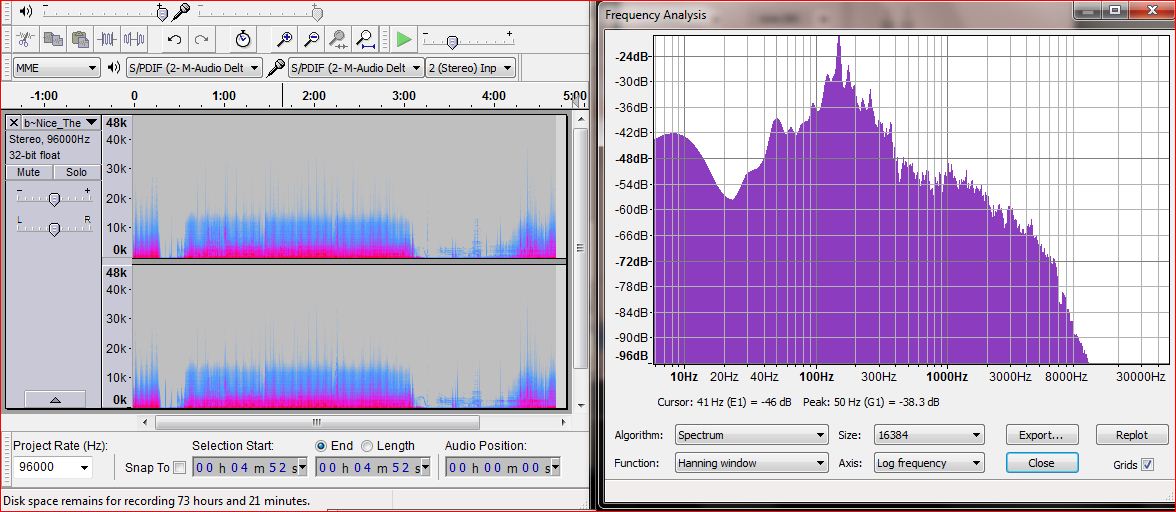Click the Close button in Frequency Analysis
Screen dimensions: 1176x512
(x=1042, y=463)
